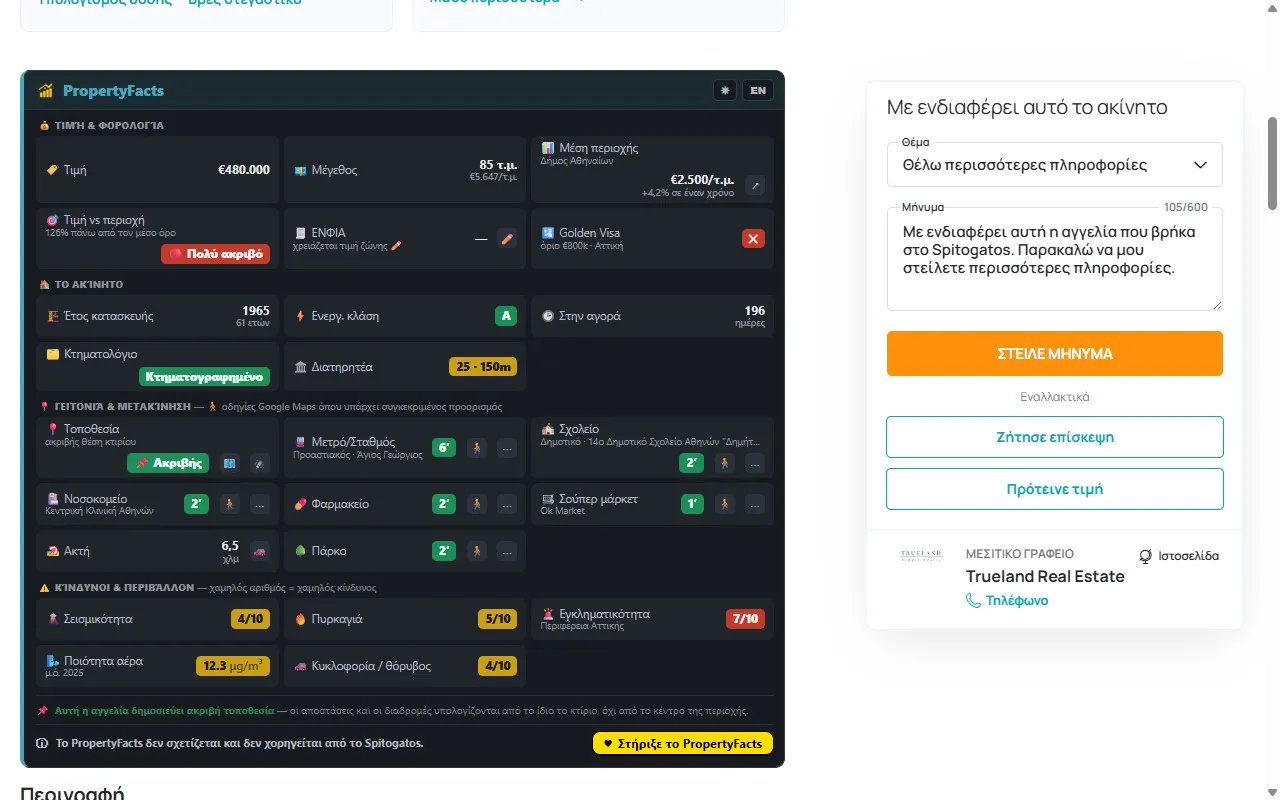Click the Κυκλοφορία / θόρυβος 4/10 score

pyautogui.click(x=498, y=666)
